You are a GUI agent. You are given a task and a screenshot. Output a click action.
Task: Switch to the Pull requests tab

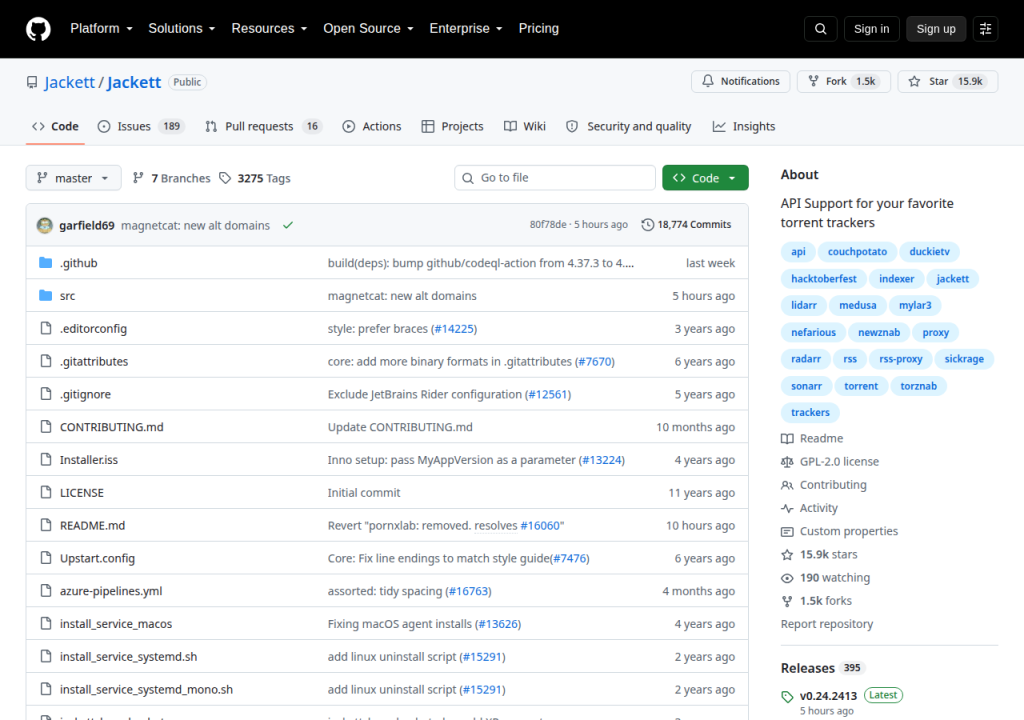tap(264, 127)
